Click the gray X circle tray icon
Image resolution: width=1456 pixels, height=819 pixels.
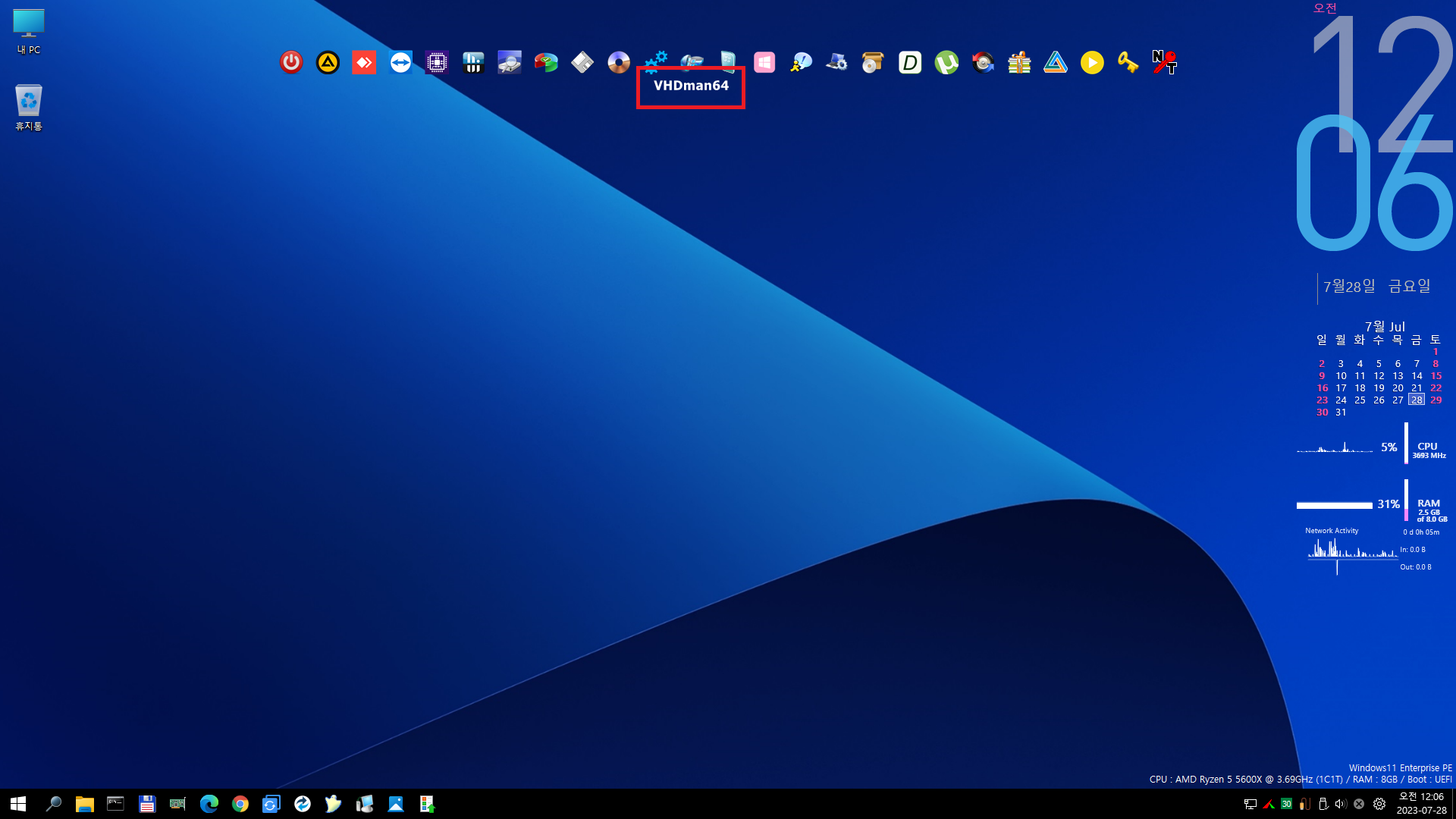point(1359,804)
